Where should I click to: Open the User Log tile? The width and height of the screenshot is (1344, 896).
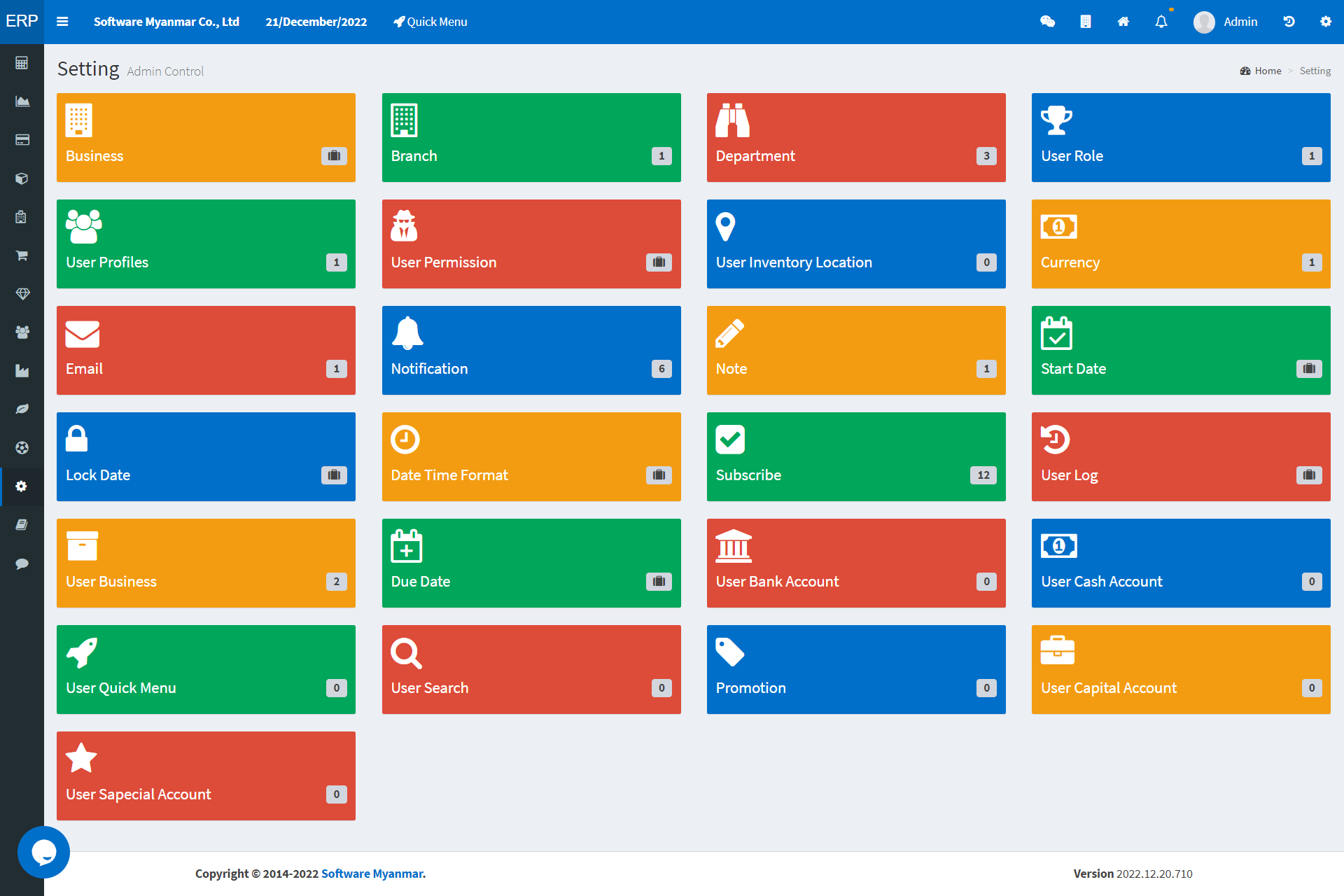click(1181, 457)
